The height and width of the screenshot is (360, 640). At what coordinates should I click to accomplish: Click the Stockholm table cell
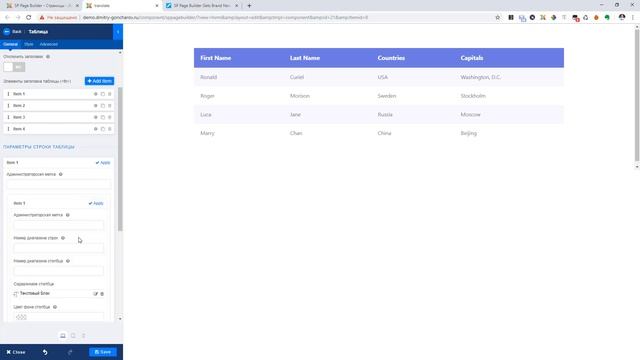(473, 96)
